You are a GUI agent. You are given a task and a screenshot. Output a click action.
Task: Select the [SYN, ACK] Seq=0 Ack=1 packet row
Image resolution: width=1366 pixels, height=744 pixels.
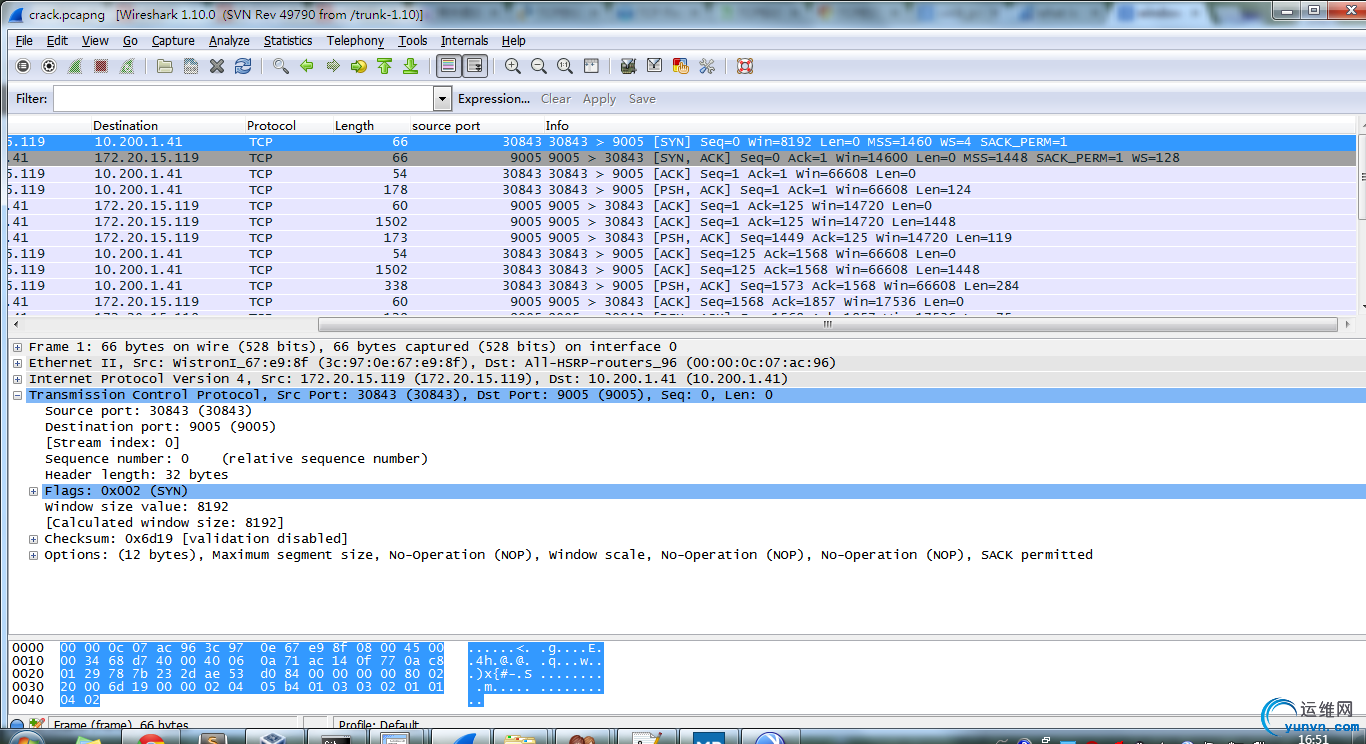pyautogui.click(x=682, y=158)
